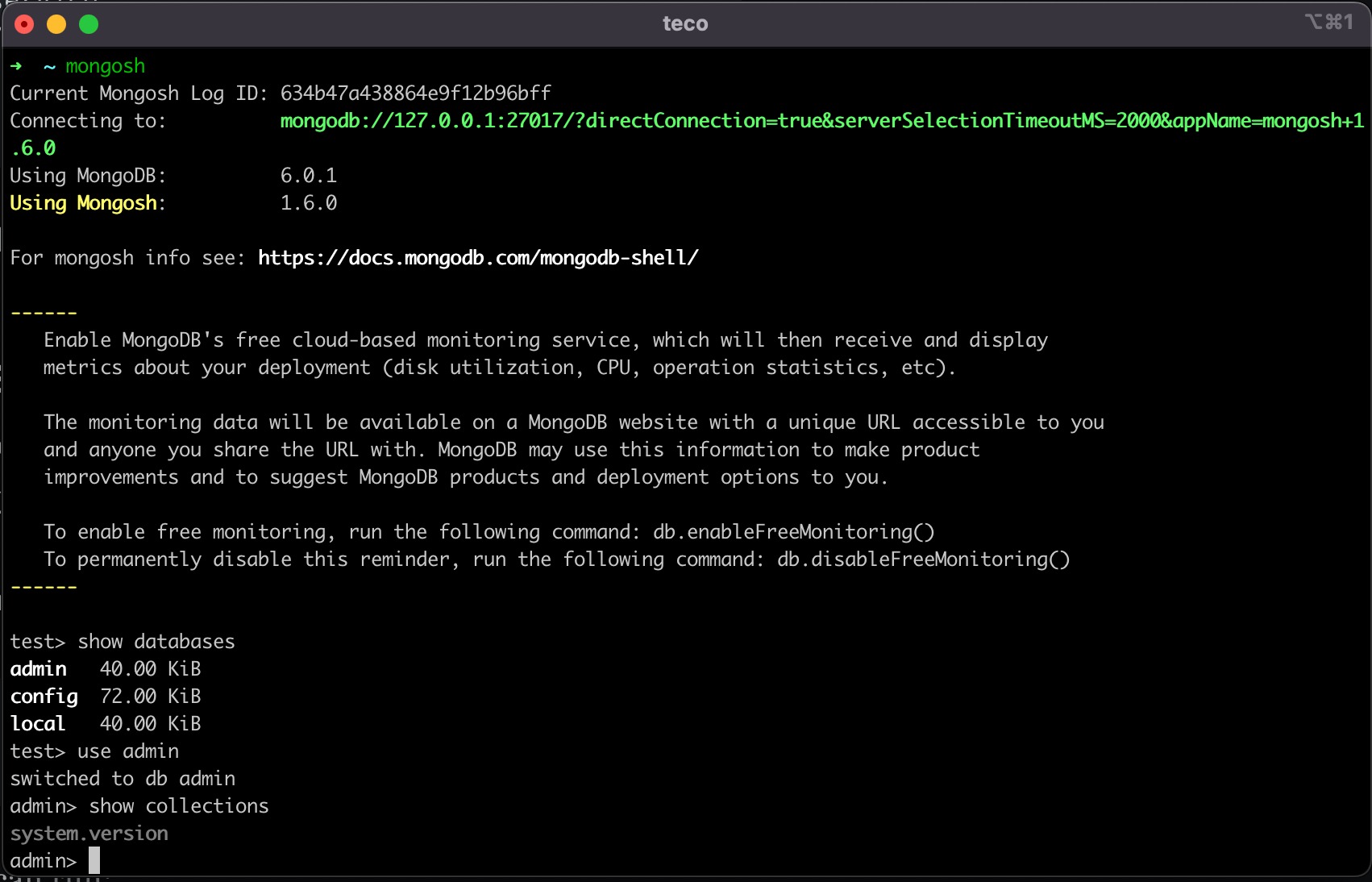Click the admin database entry
This screenshot has width=1372, height=882.
[x=38, y=668]
